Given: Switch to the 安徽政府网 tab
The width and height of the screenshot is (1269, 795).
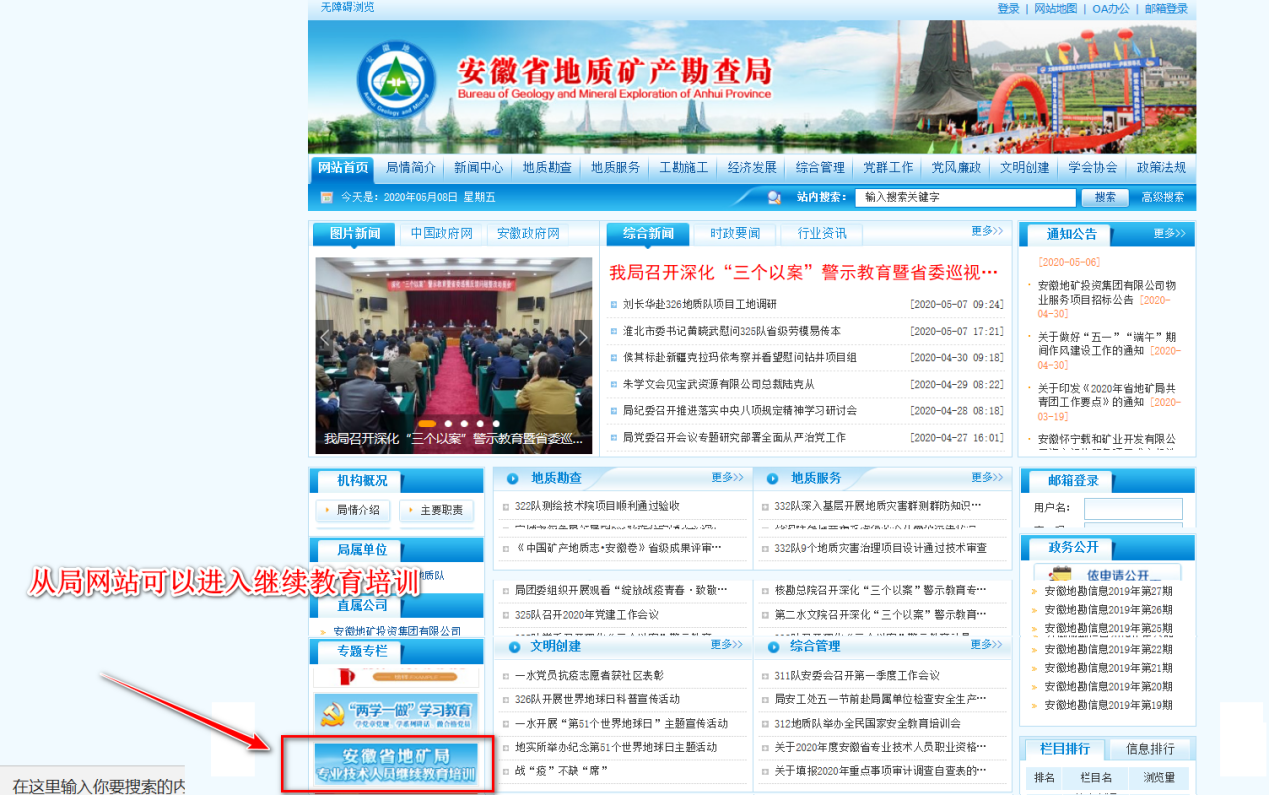Looking at the screenshot, I should click(x=529, y=234).
